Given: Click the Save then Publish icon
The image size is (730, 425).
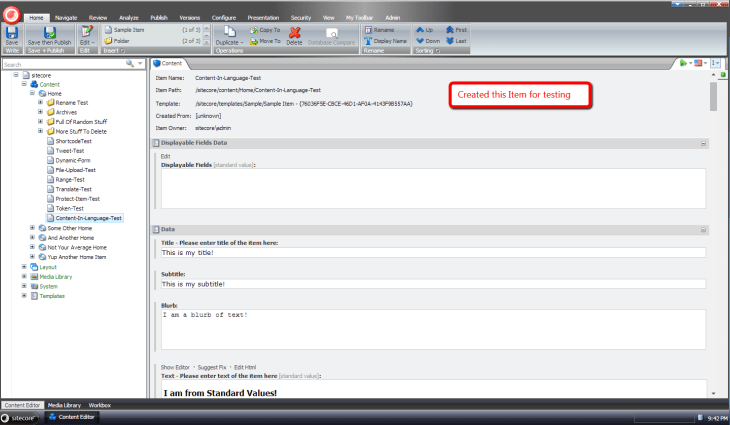Looking at the screenshot, I should [x=48, y=33].
